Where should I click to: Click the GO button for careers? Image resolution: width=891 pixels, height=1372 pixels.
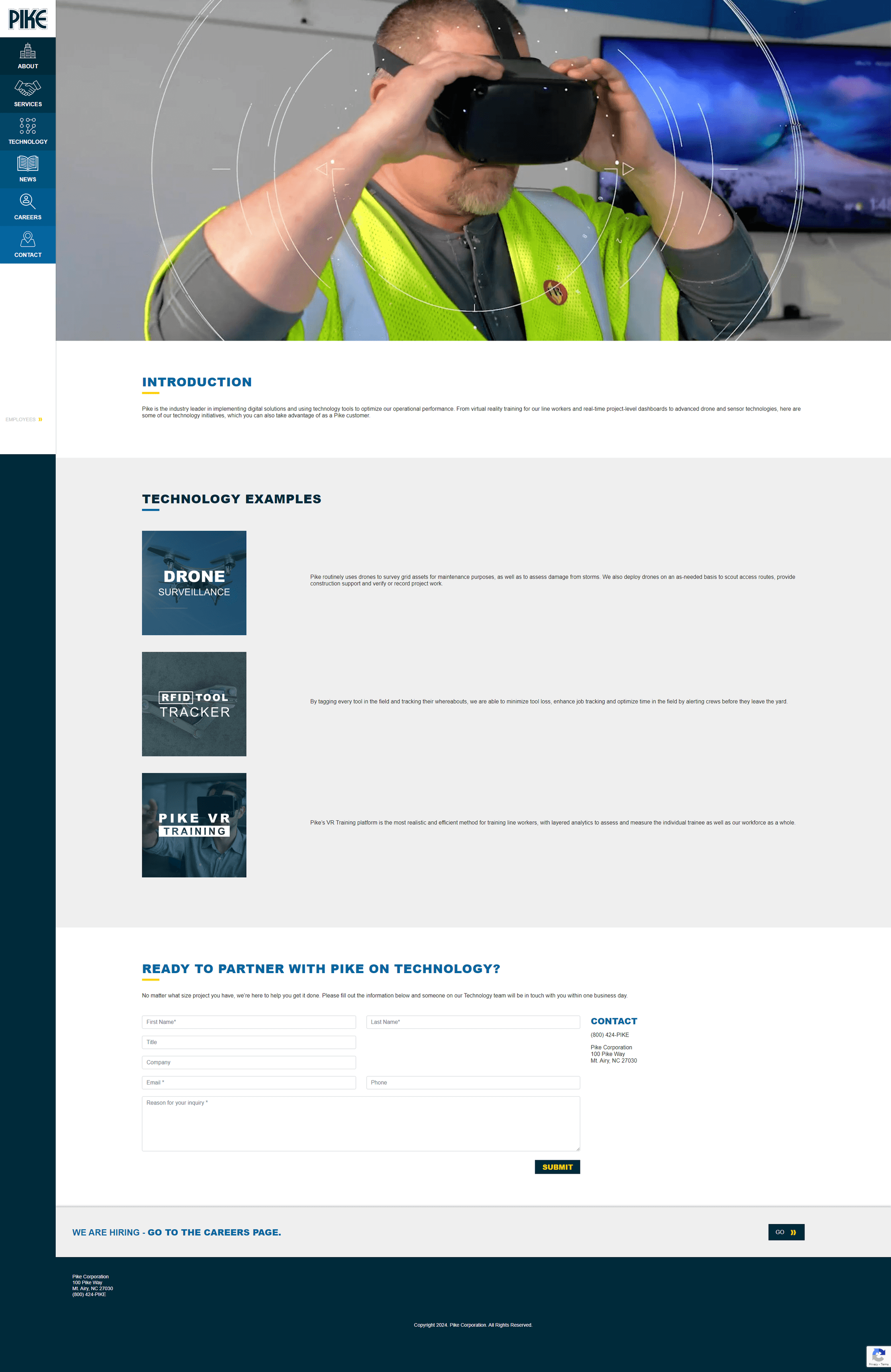pos(786,1232)
